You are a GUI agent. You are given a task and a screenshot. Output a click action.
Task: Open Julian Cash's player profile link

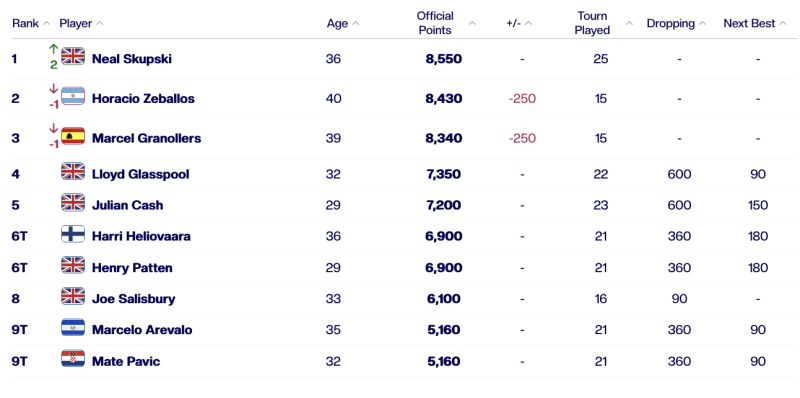(128, 205)
